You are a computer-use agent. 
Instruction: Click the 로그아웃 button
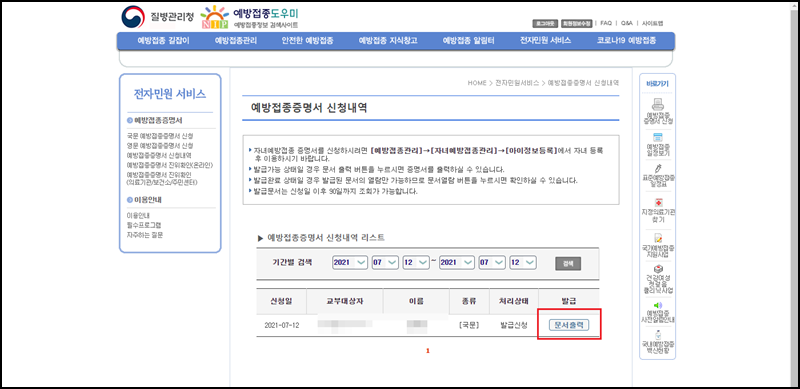point(545,23)
